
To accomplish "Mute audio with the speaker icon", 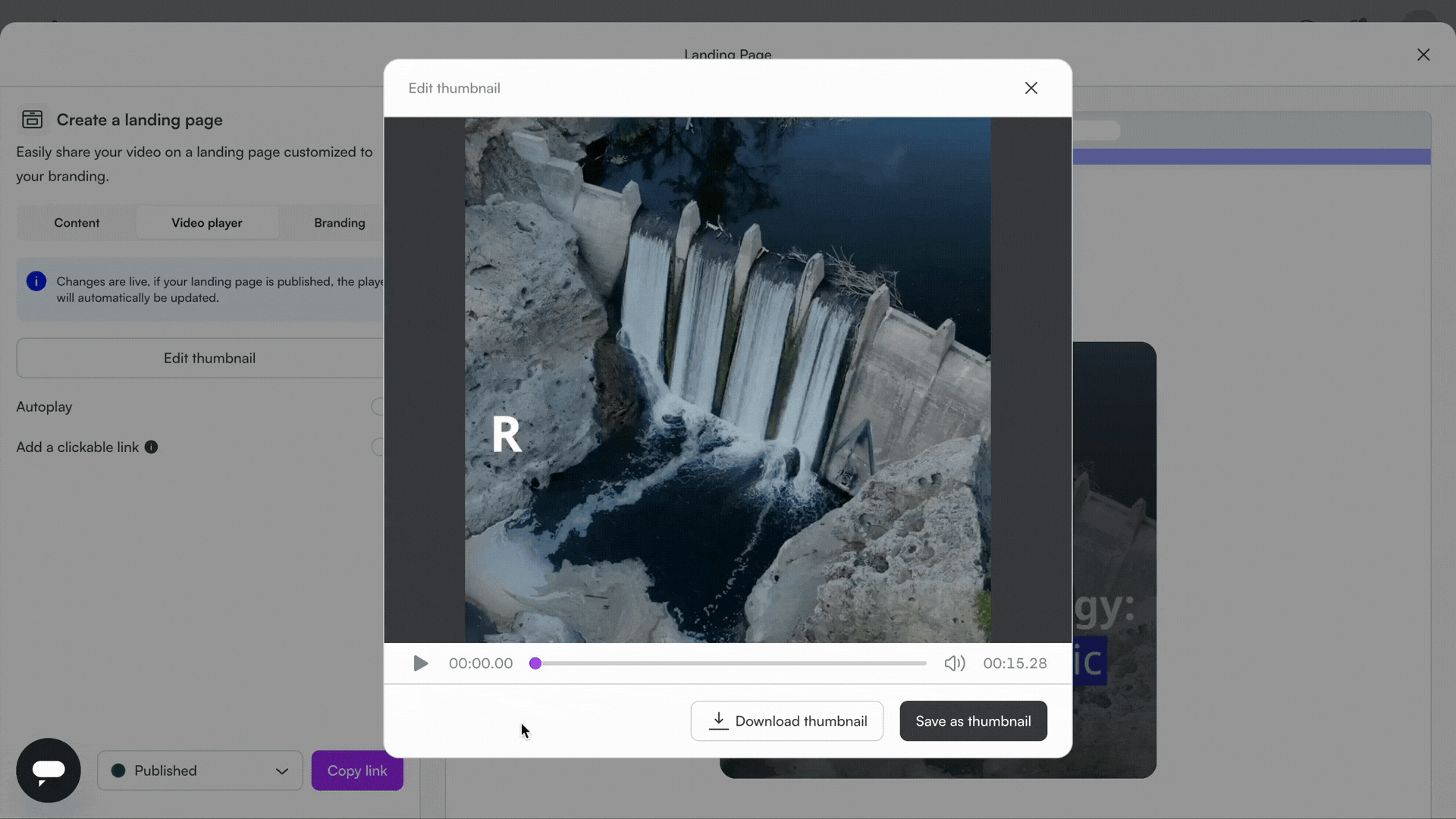I will click(954, 664).
